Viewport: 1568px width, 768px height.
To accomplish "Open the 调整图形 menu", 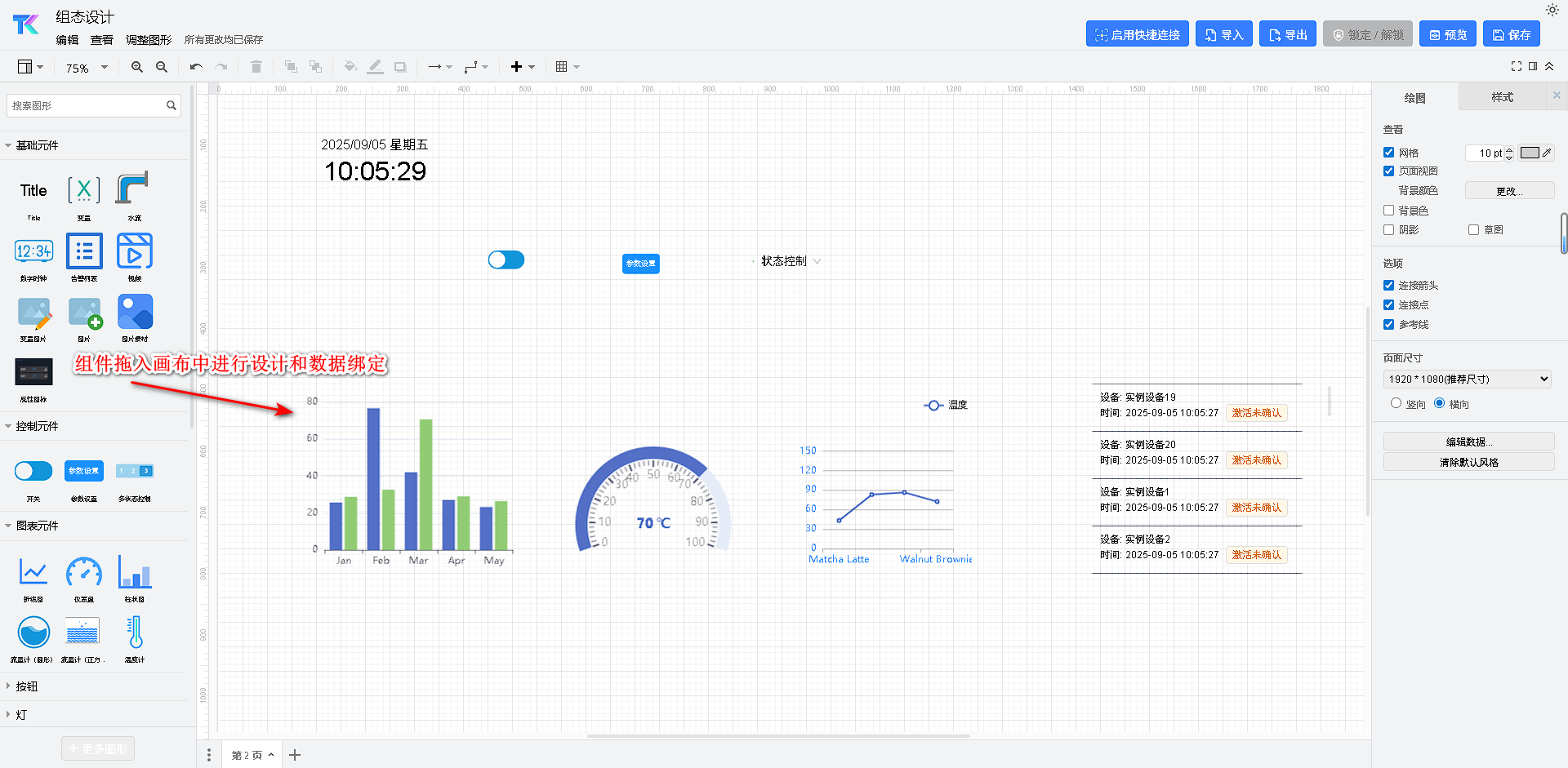I will [149, 40].
